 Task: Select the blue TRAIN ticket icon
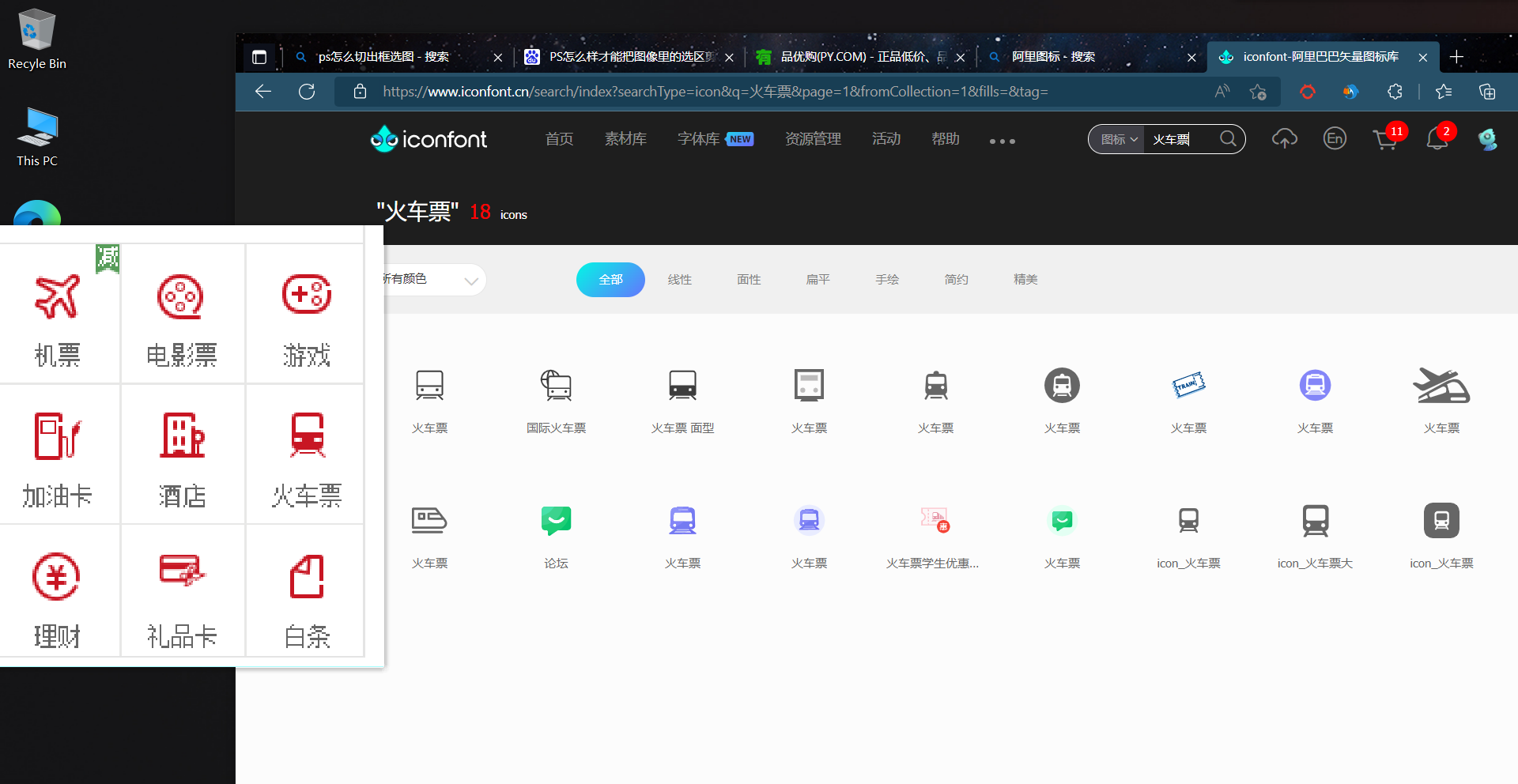coord(1188,386)
